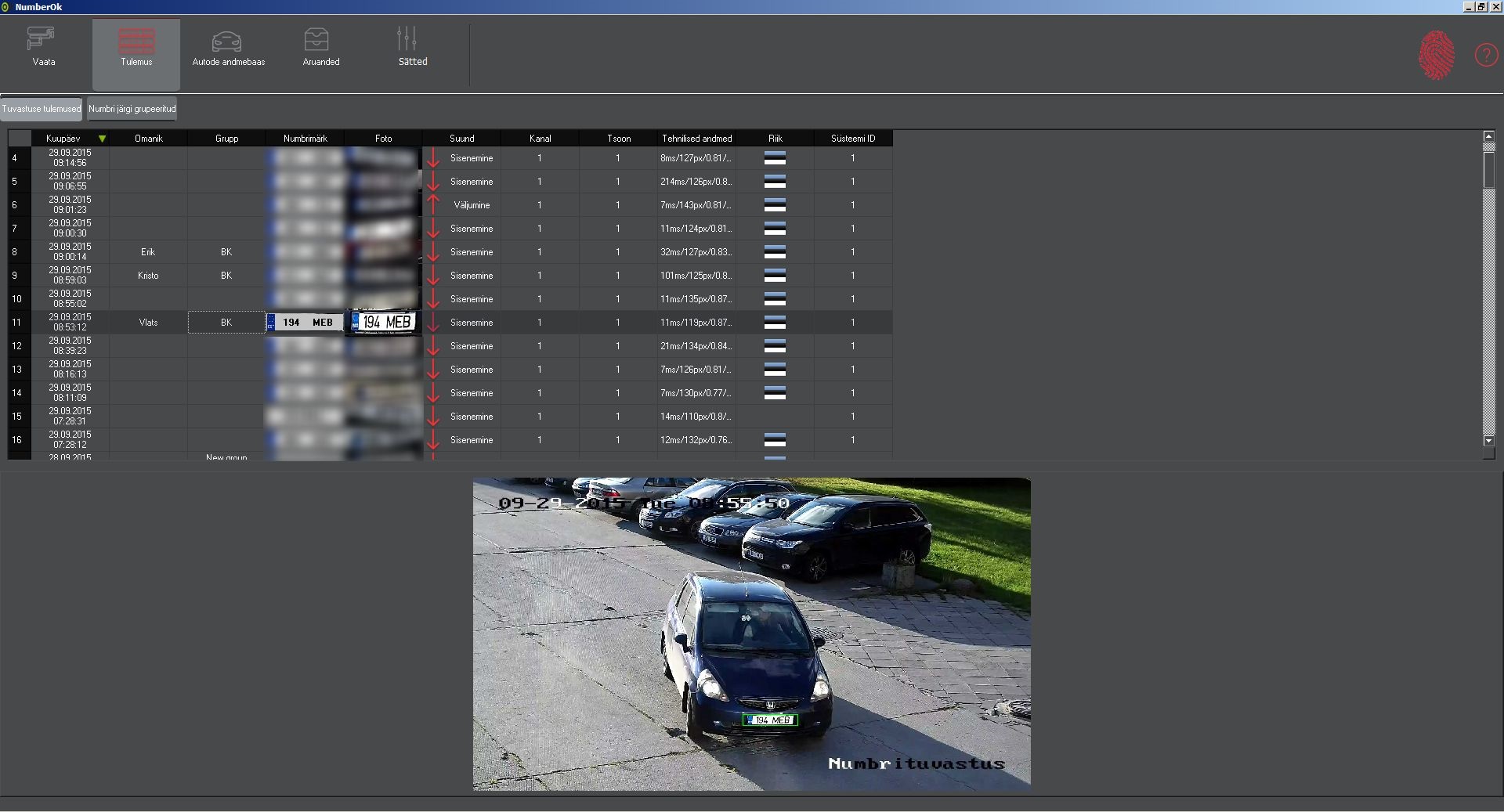Select row number 6 header
This screenshot has width=1504, height=812.
tap(20, 205)
